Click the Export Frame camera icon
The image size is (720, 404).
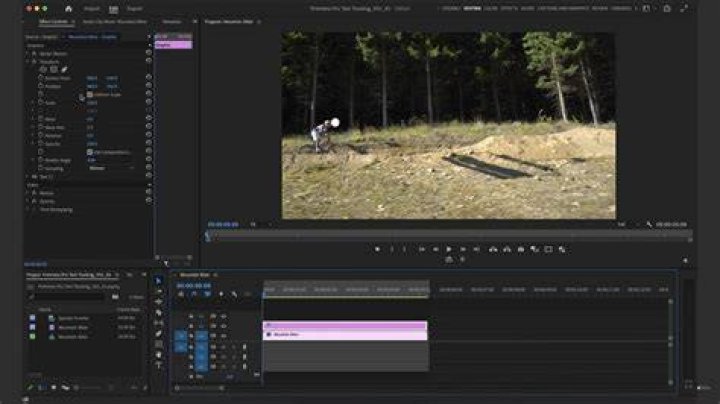(x=521, y=249)
